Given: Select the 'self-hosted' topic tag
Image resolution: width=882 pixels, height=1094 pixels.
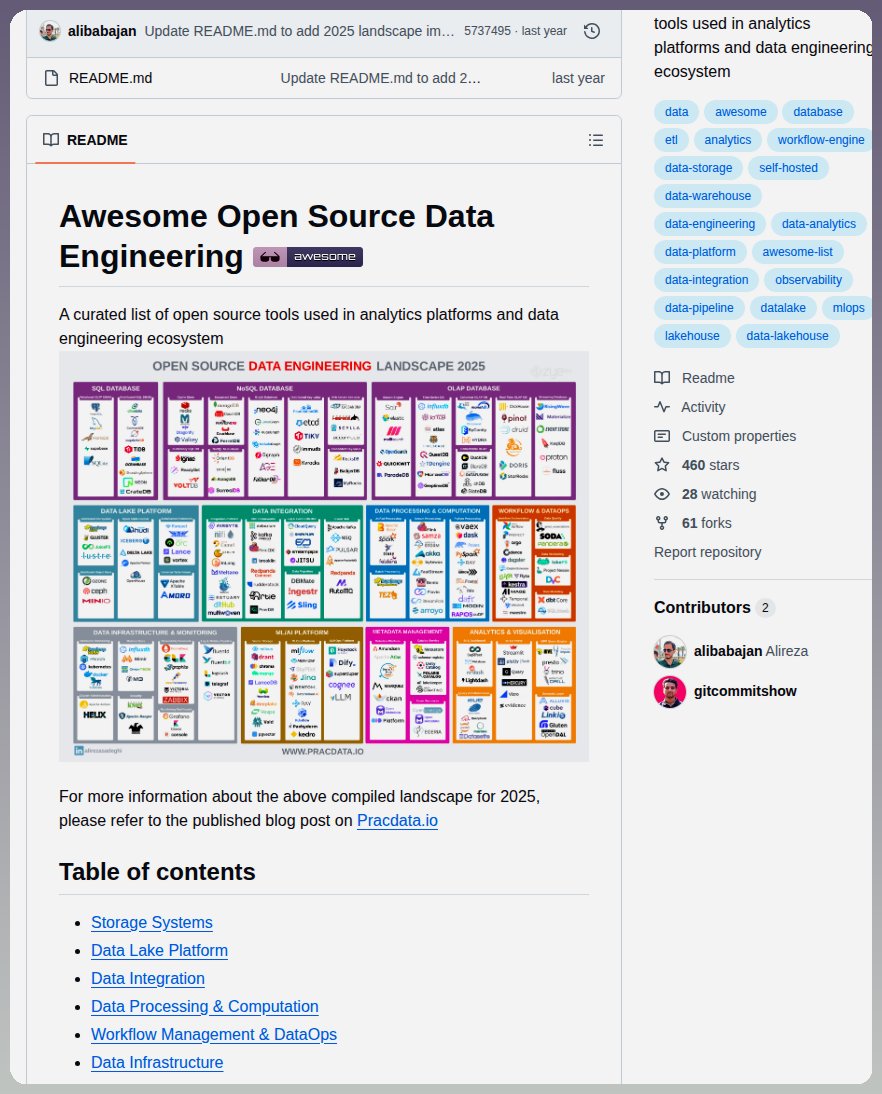Looking at the screenshot, I should (x=788, y=167).
